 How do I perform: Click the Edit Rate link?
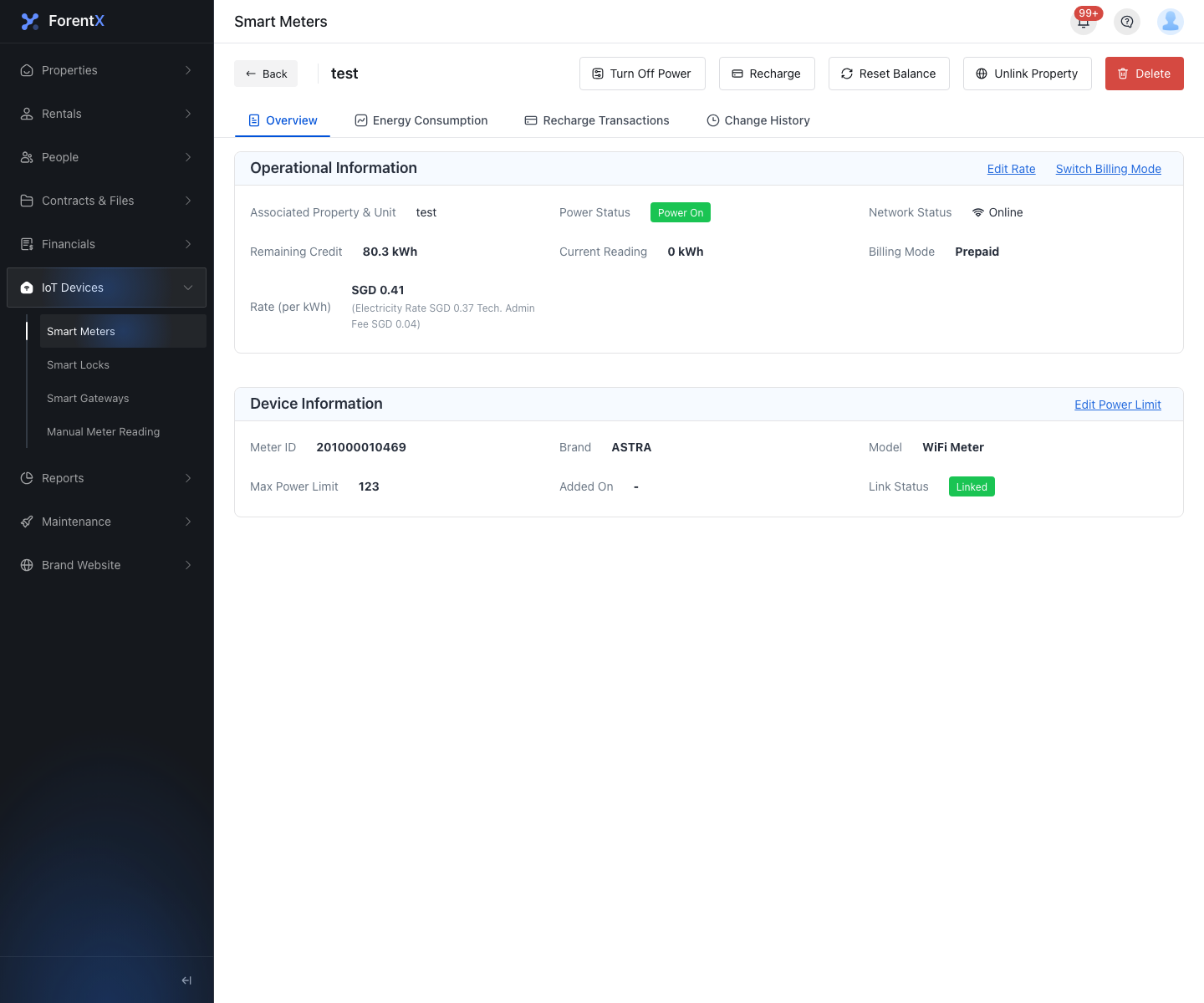tap(1012, 169)
